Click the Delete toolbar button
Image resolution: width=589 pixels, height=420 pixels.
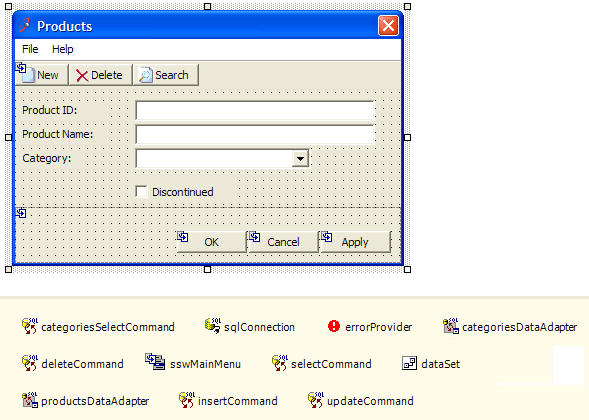[x=101, y=75]
